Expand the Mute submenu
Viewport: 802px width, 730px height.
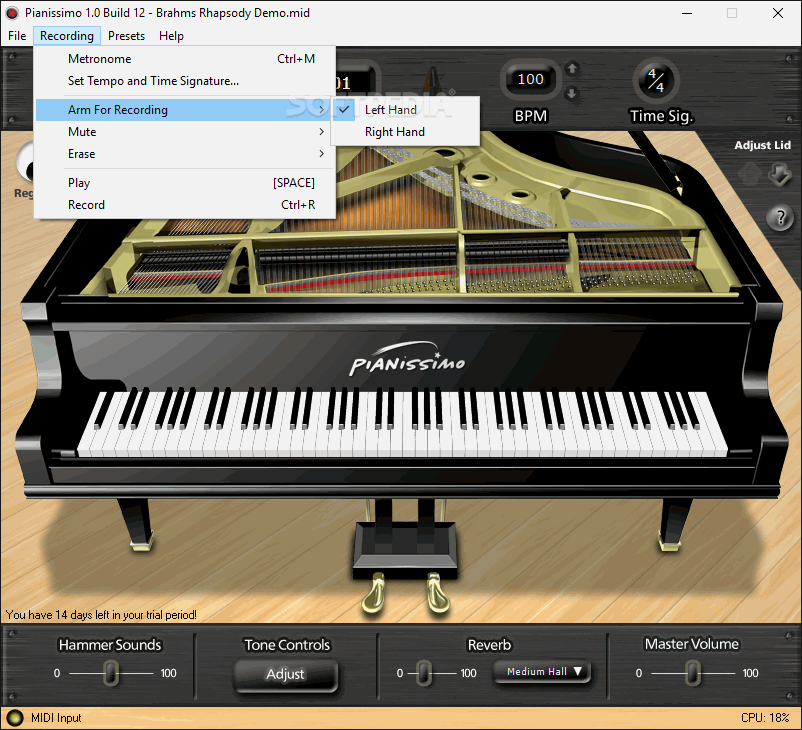(x=185, y=132)
